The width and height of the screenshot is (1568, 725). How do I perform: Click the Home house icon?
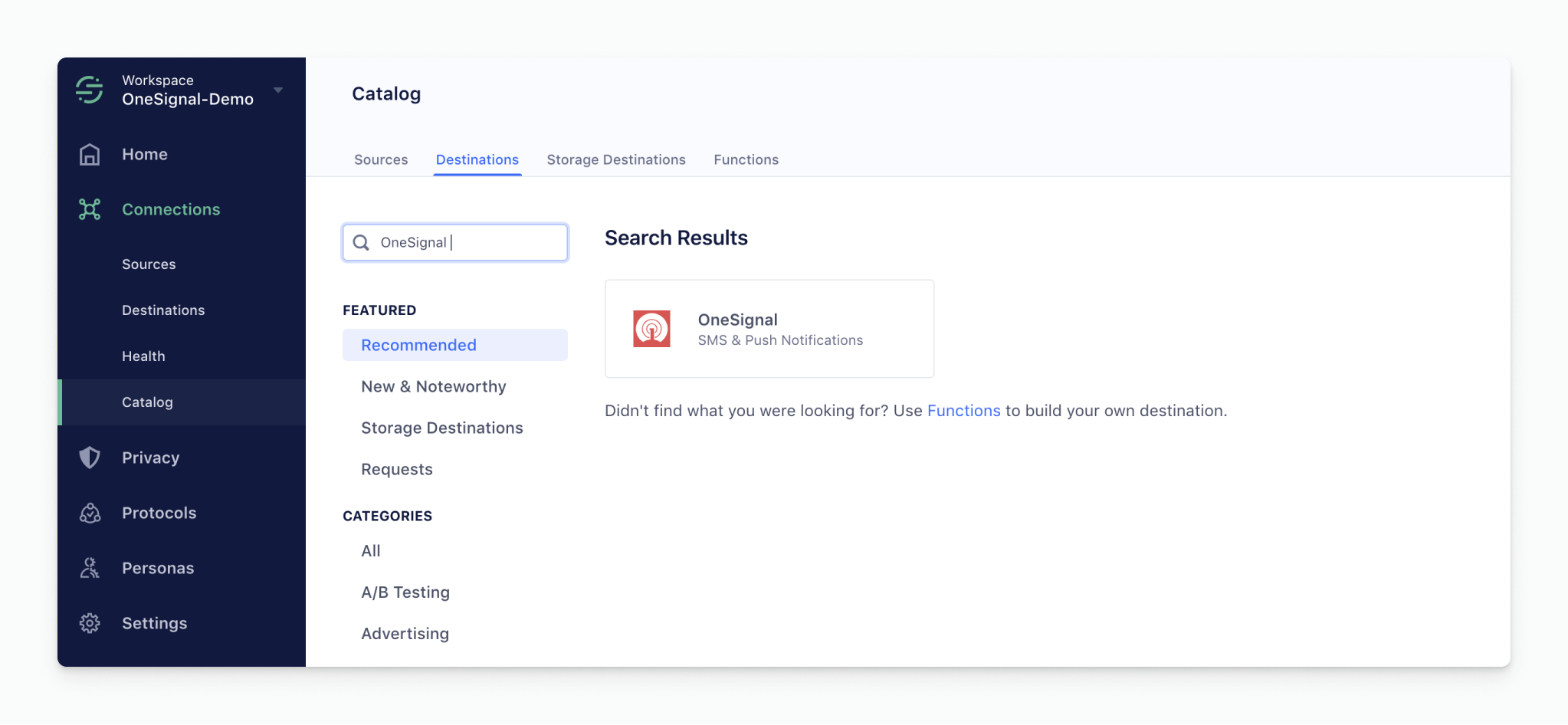90,154
